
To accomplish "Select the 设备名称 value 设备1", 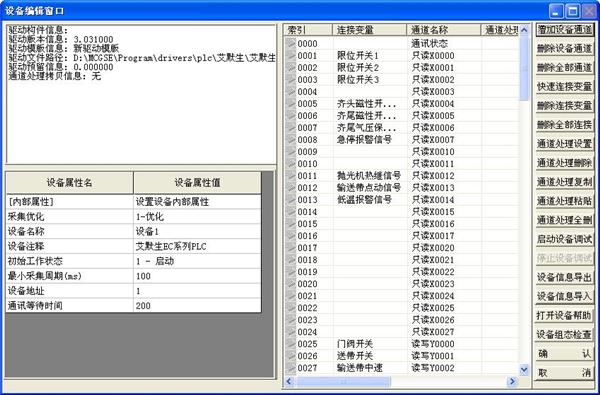I will point(197,232).
